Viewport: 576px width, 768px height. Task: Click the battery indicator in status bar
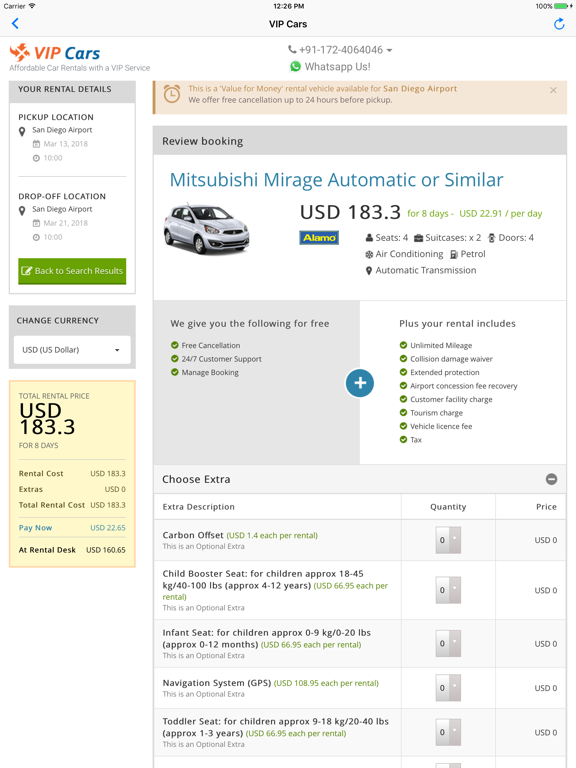tap(563, 6)
